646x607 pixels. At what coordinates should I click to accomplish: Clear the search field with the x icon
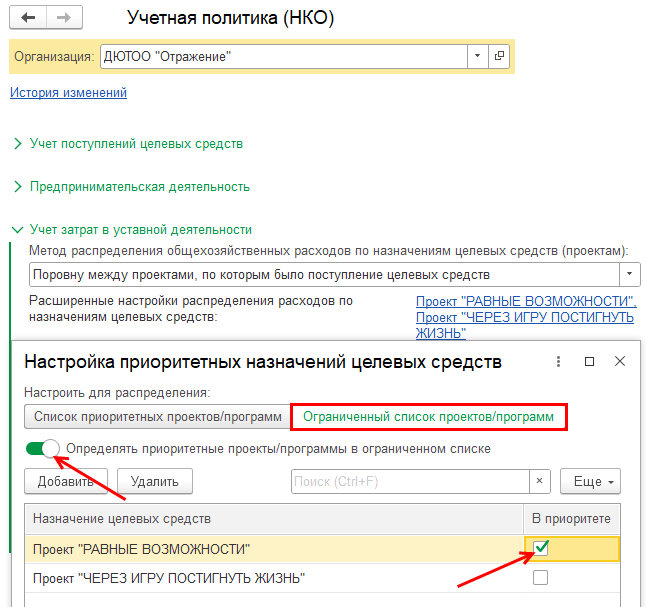[x=540, y=481]
